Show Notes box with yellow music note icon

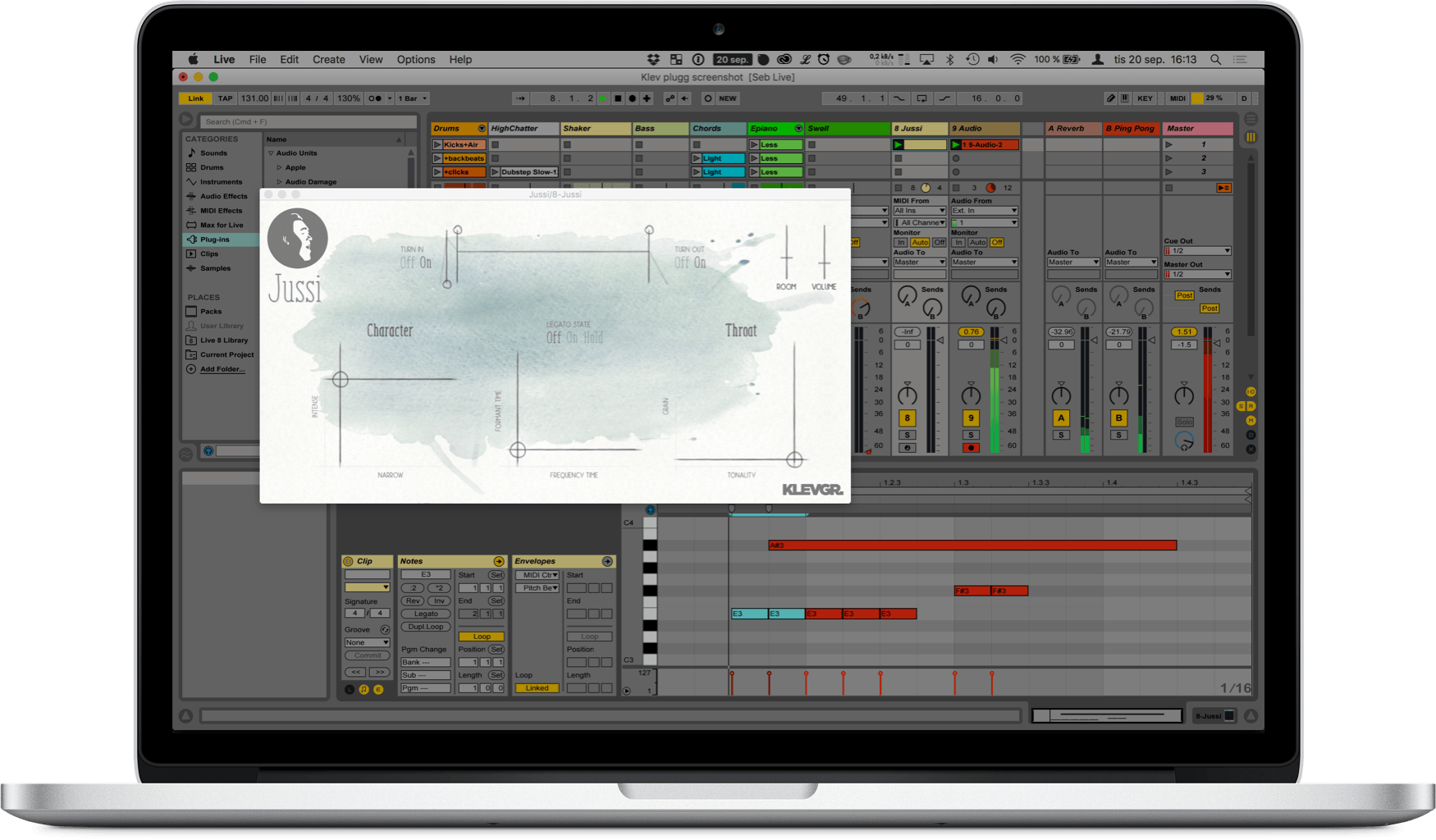coord(364,690)
